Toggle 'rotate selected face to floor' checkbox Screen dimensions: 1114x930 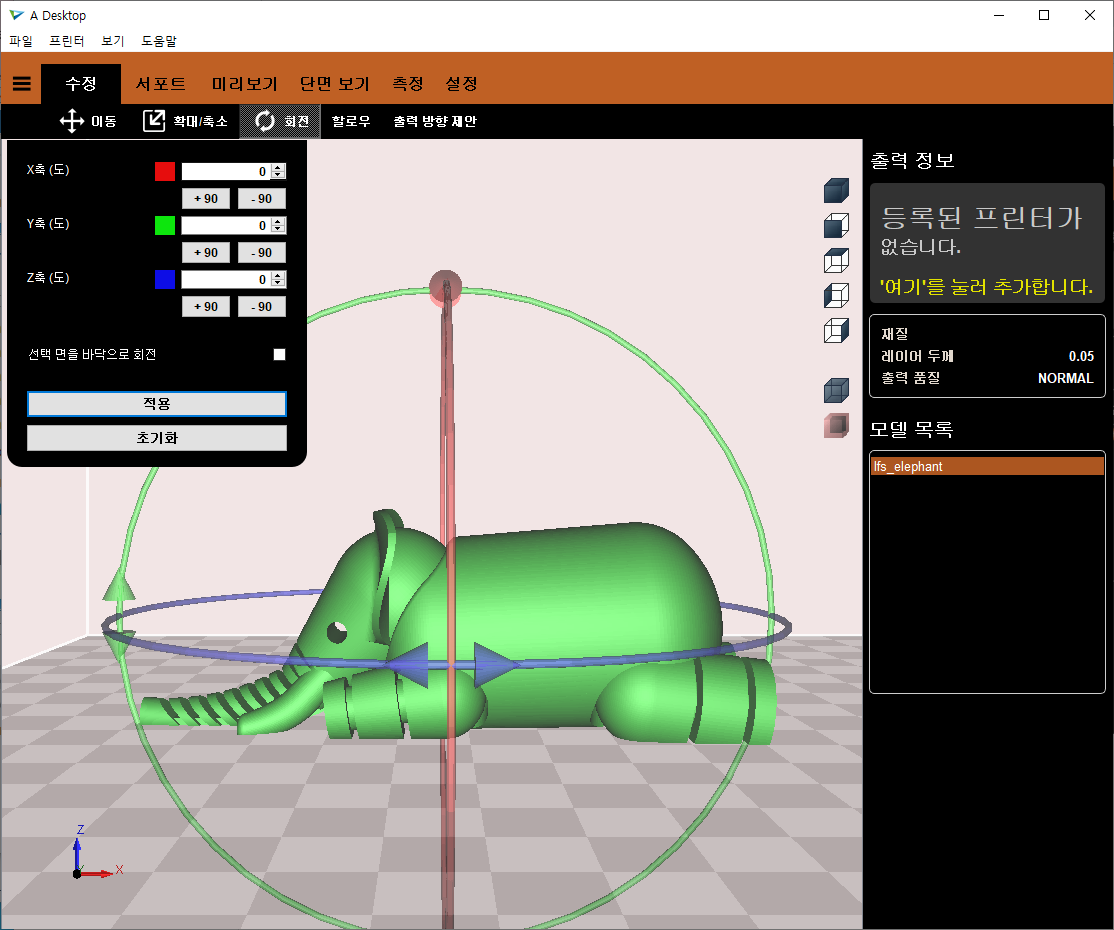click(280, 355)
